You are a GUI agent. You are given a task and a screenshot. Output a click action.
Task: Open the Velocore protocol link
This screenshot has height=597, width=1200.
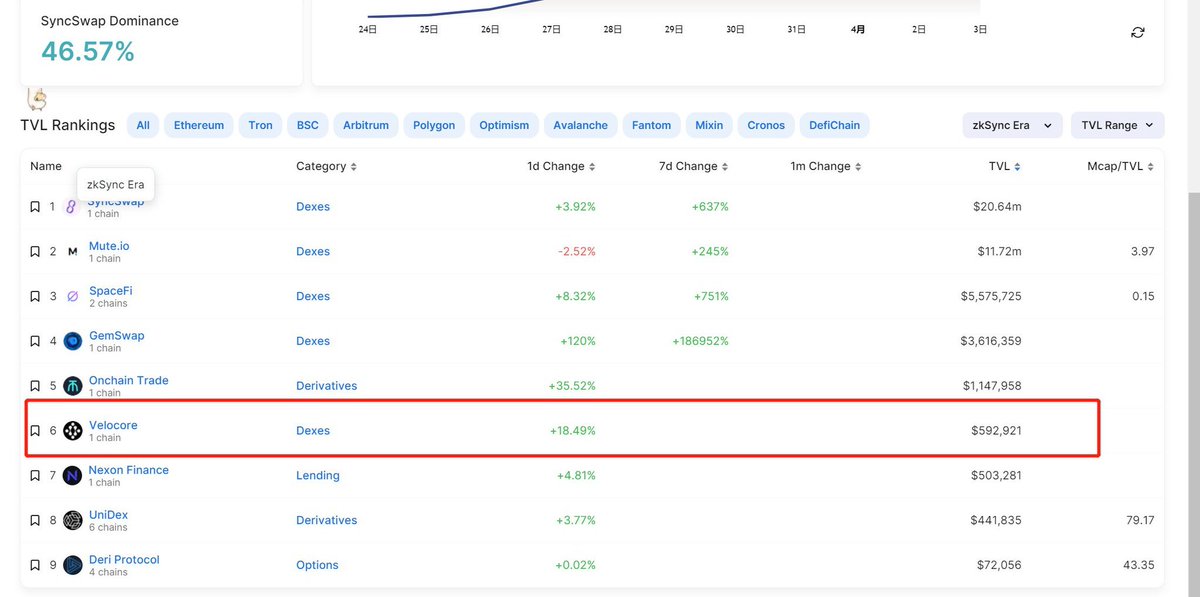[113, 425]
